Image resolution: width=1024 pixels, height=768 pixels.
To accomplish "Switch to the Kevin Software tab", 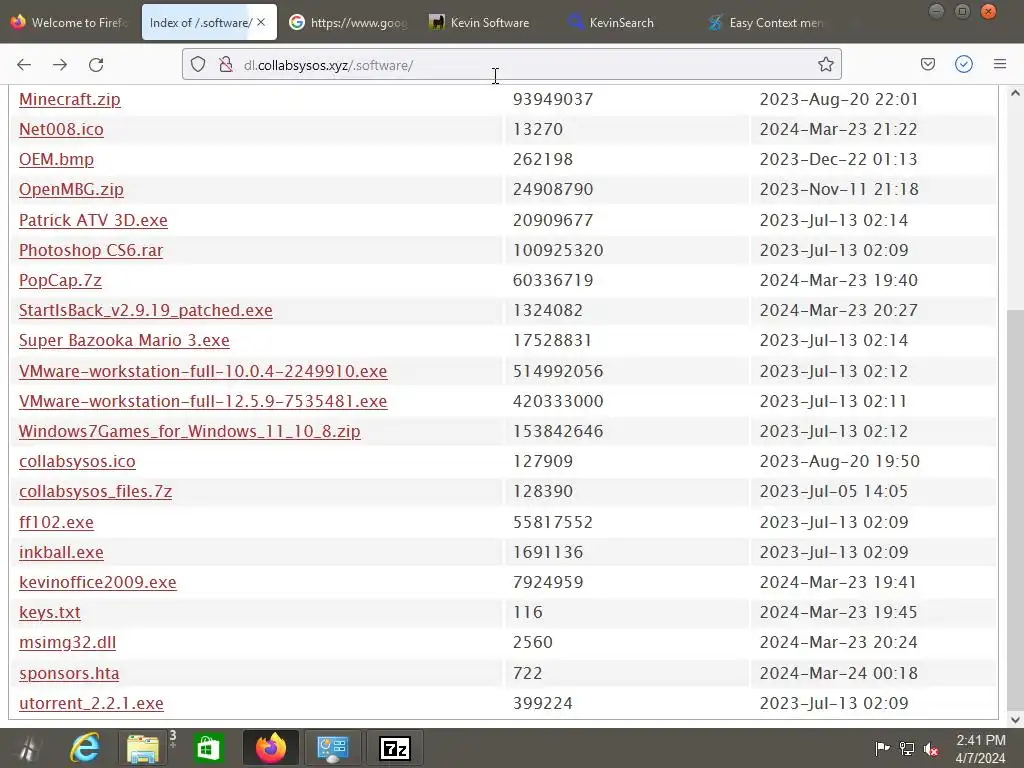I will (487, 22).
